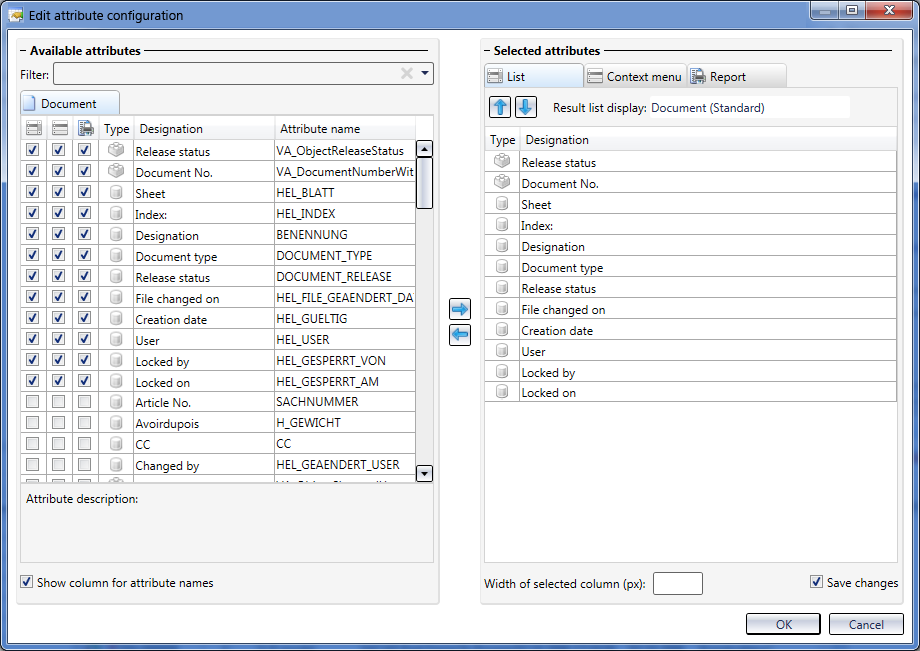920x651 pixels.
Task: Toggle the Save changes checkbox
Action: click(817, 583)
